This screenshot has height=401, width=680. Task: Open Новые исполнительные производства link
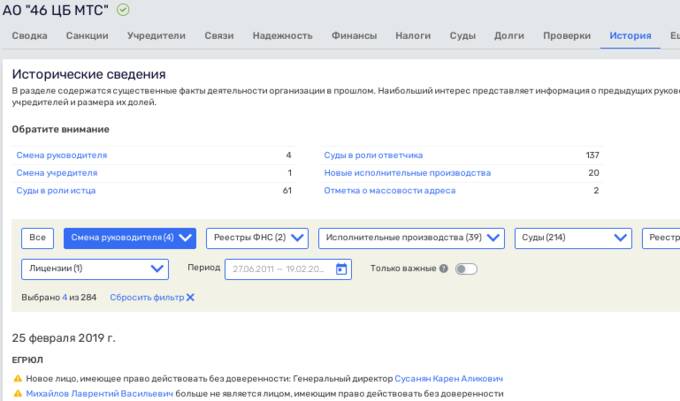(x=407, y=173)
